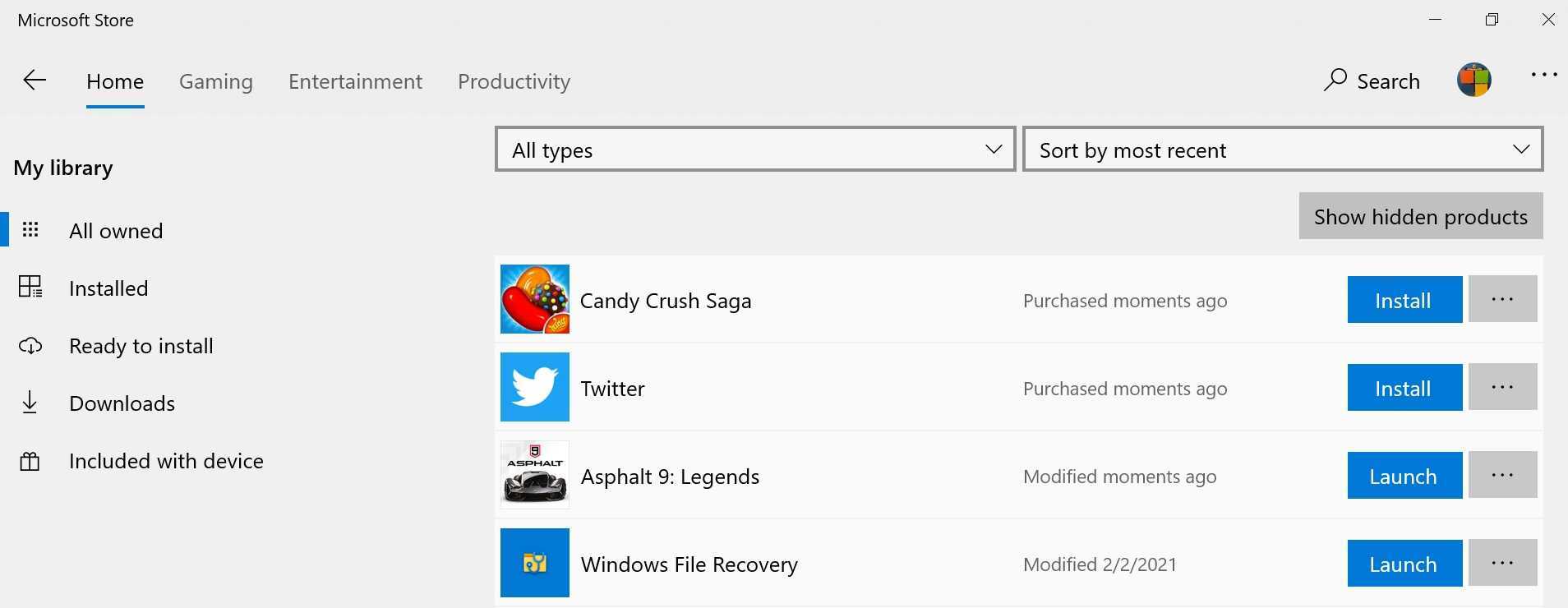This screenshot has width=1568, height=608.
Task: Open more options for Candy Crush Saga
Action: (1502, 299)
